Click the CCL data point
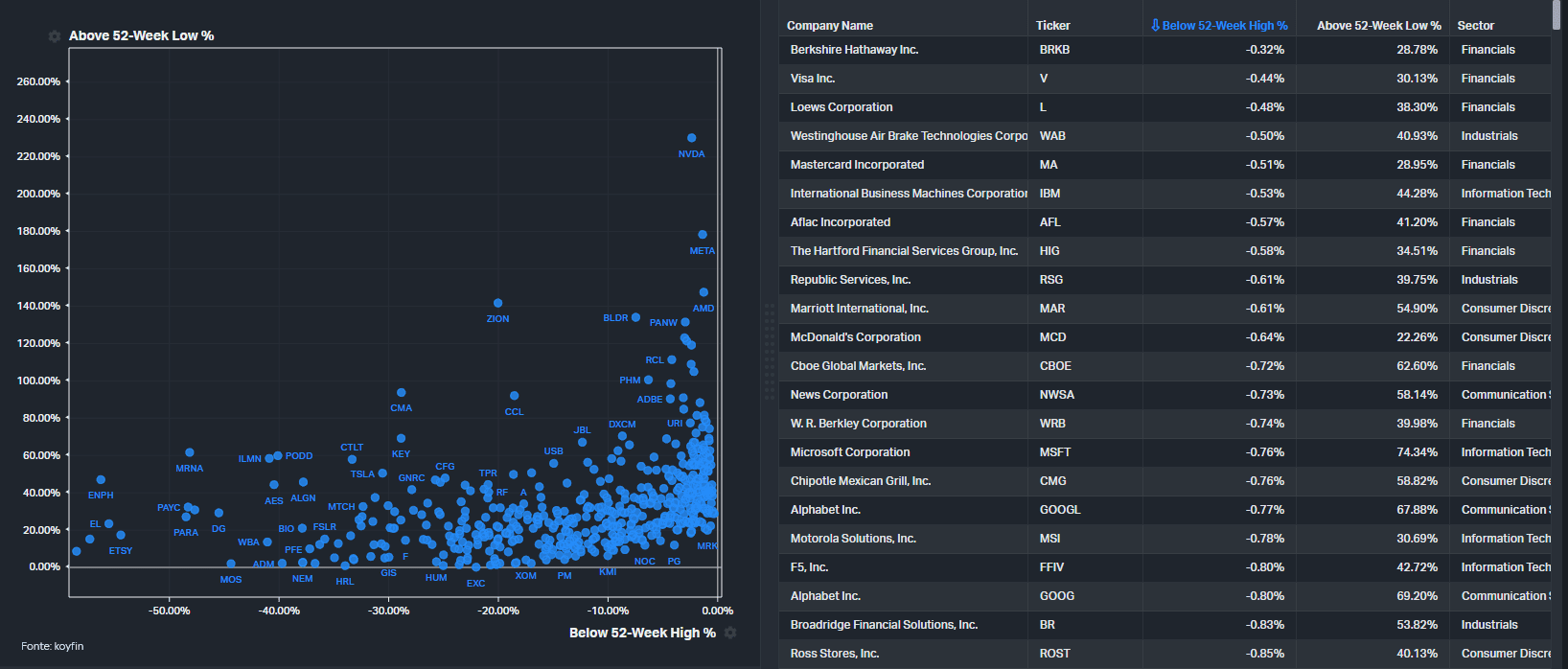The height and width of the screenshot is (669, 1568). (x=515, y=396)
